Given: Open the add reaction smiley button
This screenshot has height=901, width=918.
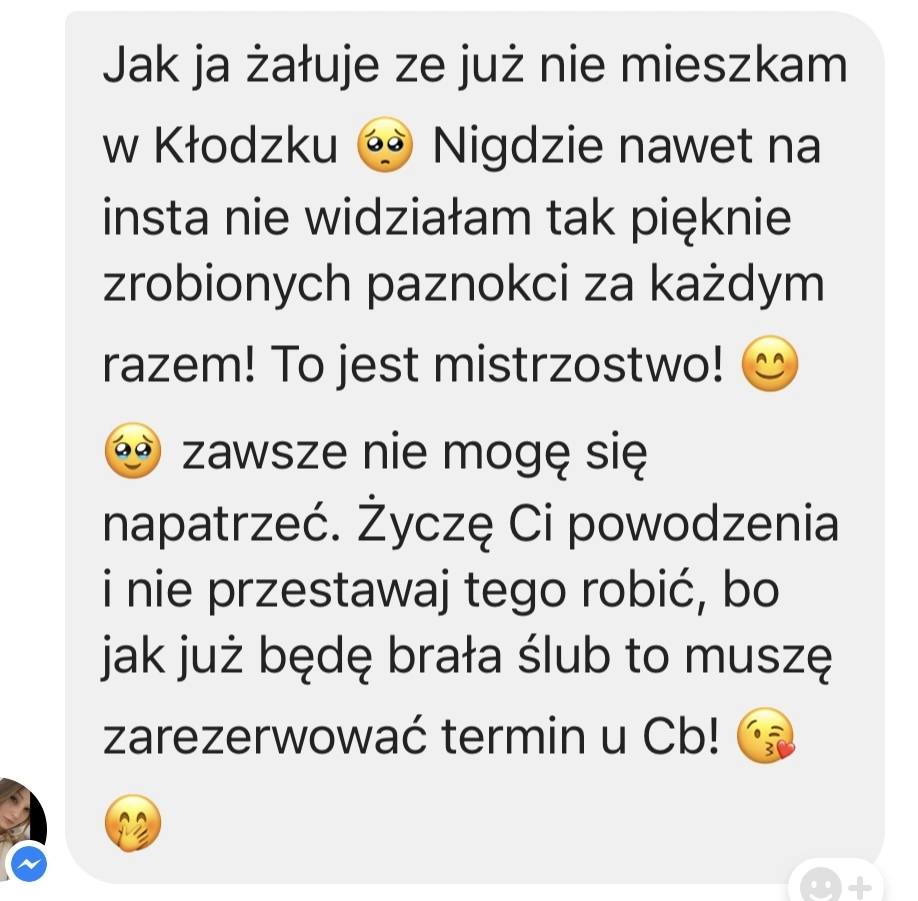Looking at the screenshot, I should coord(834,883).
